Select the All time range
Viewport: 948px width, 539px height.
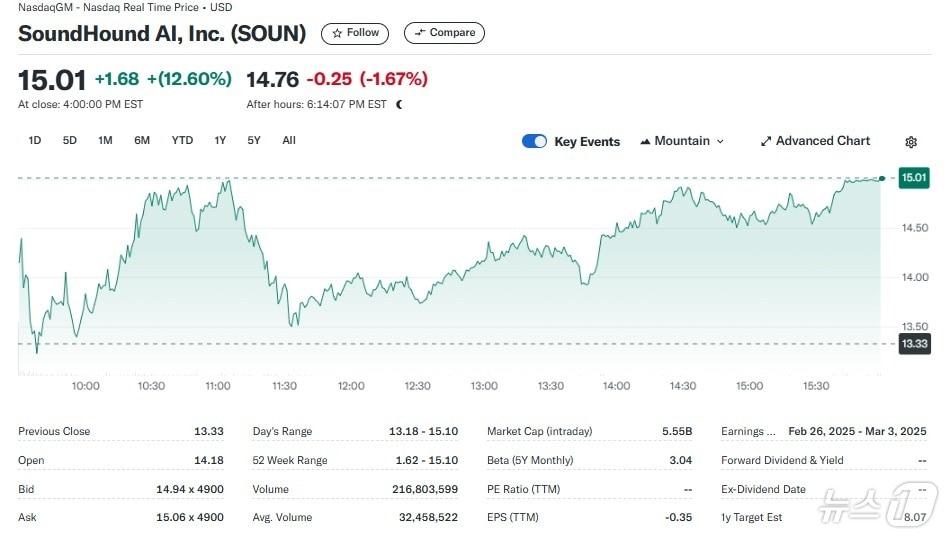tap(289, 140)
